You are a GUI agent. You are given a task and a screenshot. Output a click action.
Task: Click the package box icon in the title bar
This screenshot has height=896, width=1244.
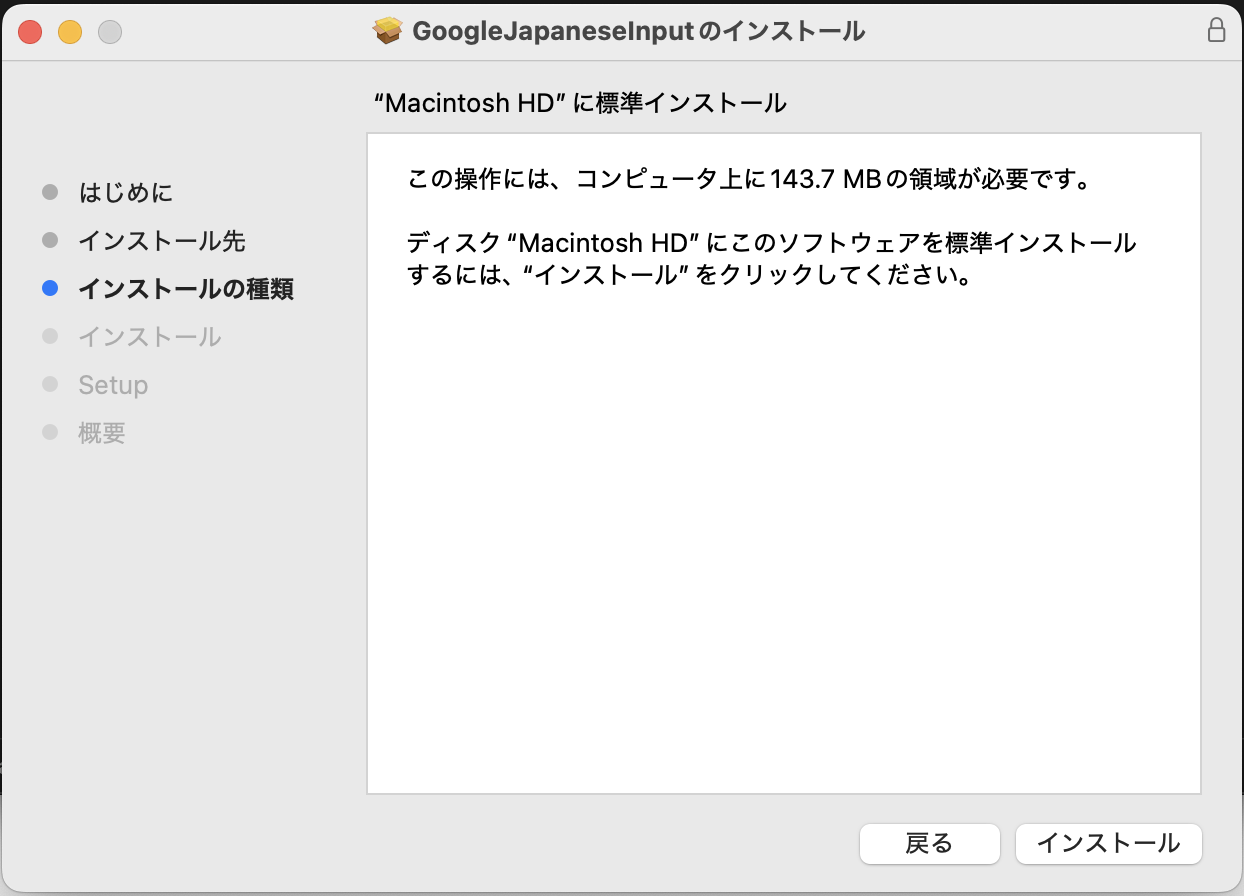[x=387, y=31]
